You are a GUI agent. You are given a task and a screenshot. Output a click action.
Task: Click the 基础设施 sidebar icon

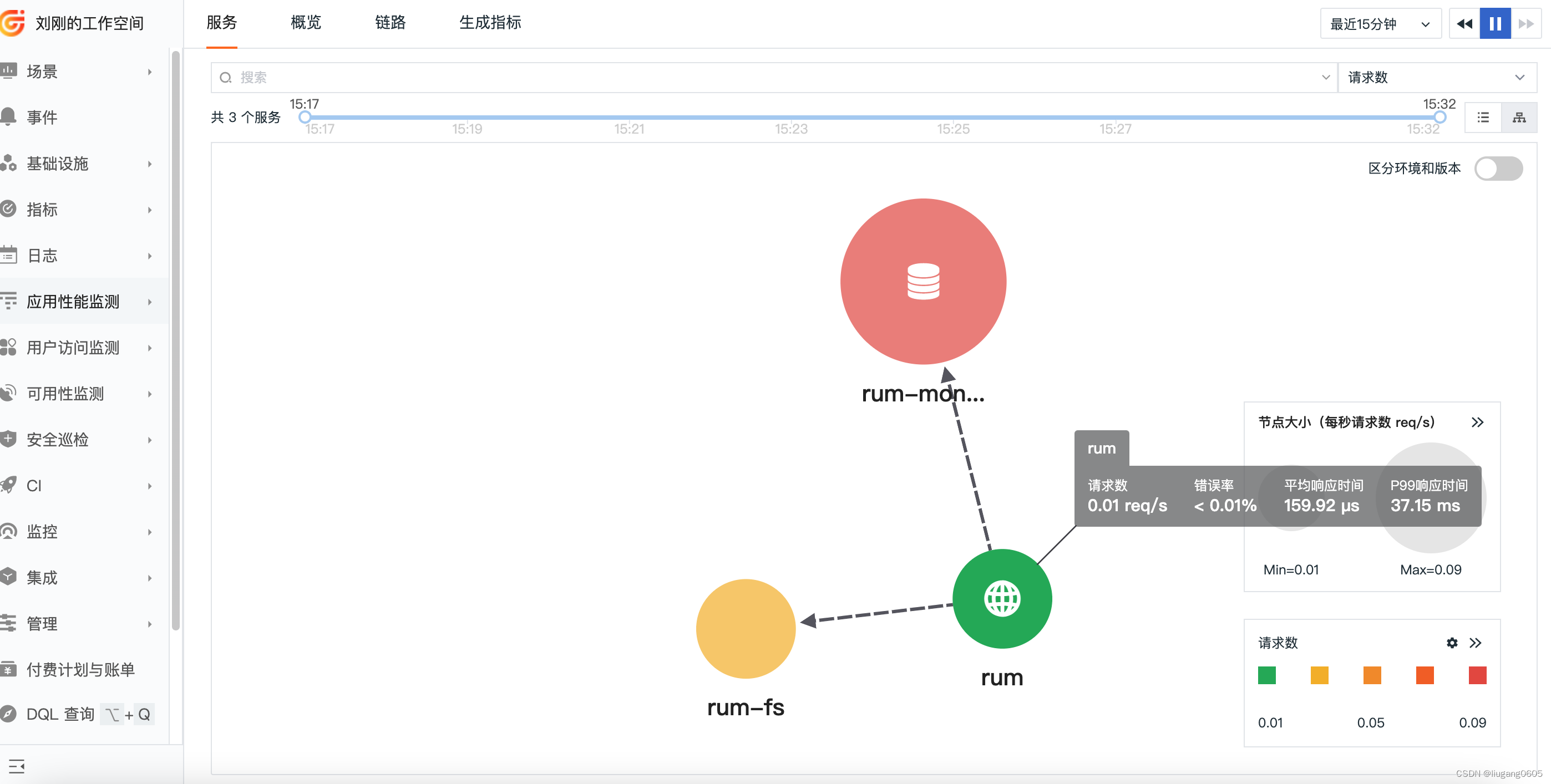8,163
